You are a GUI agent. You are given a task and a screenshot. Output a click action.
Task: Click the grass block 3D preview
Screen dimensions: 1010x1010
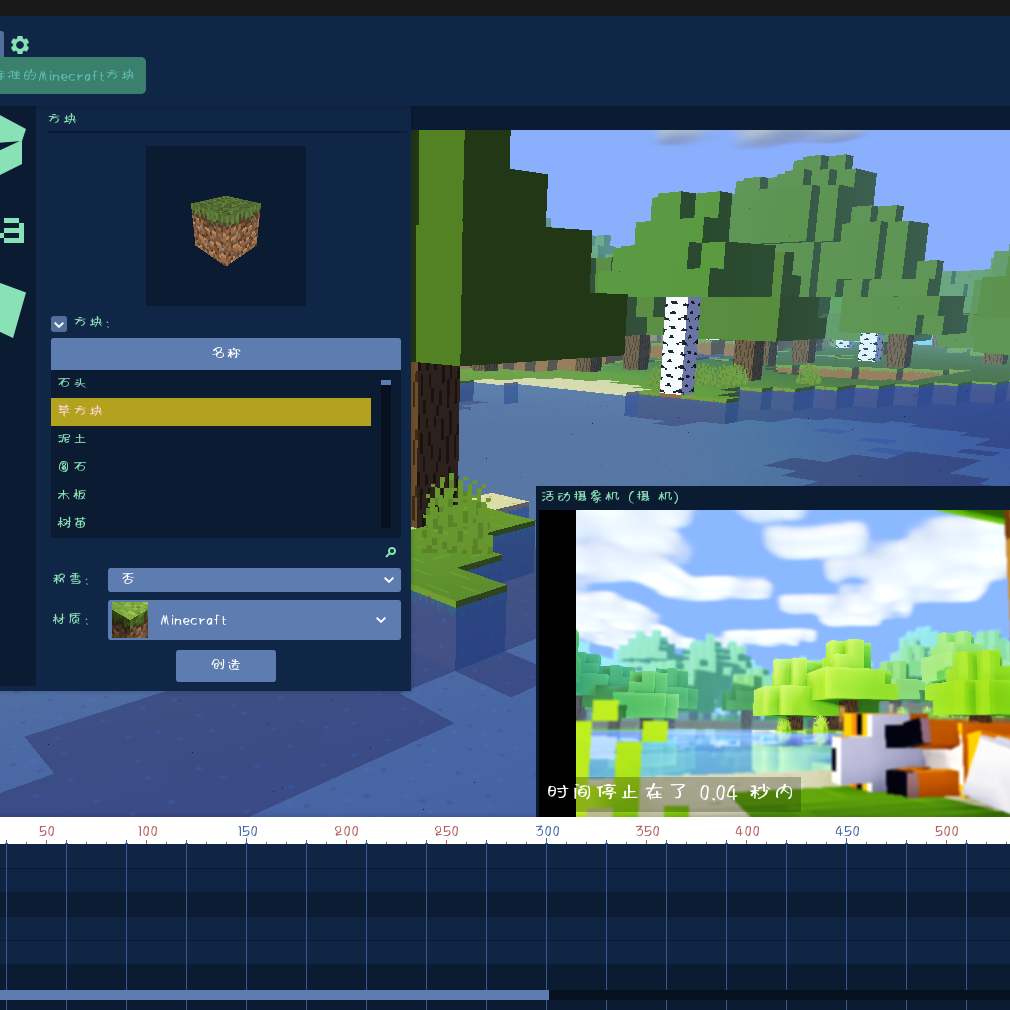[x=226, y=227]
